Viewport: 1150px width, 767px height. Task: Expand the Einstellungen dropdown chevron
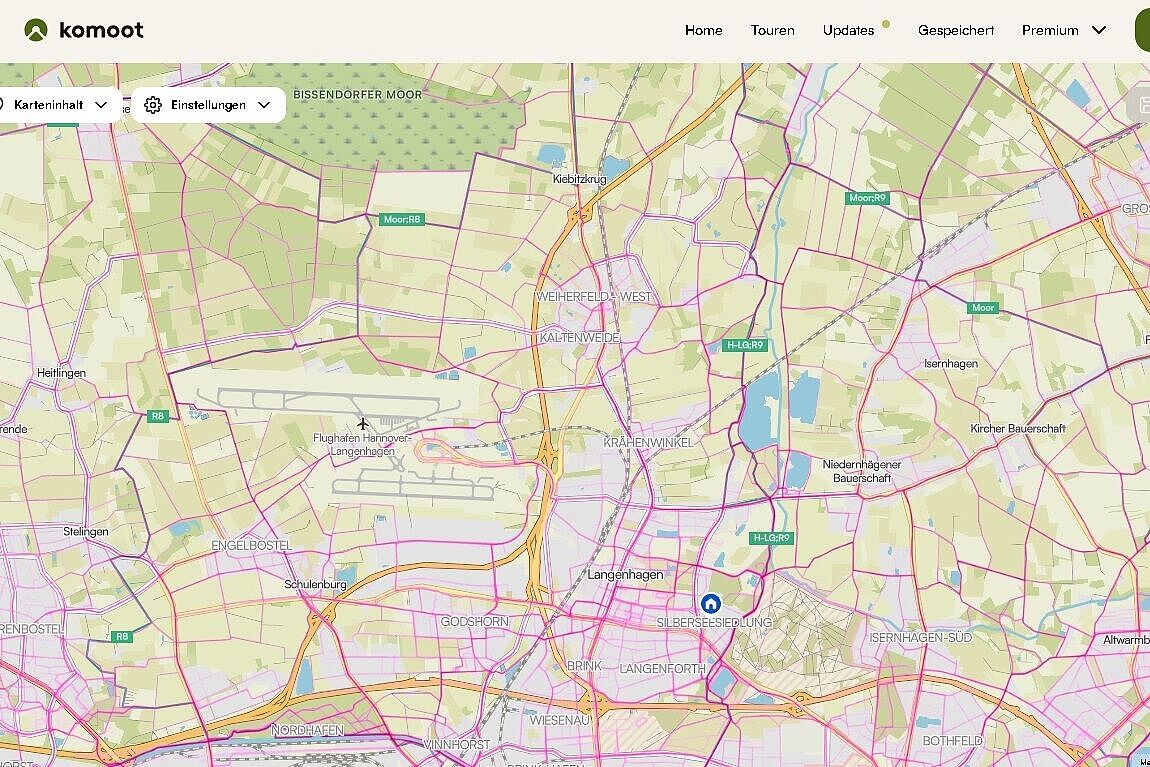click(264, 105)
